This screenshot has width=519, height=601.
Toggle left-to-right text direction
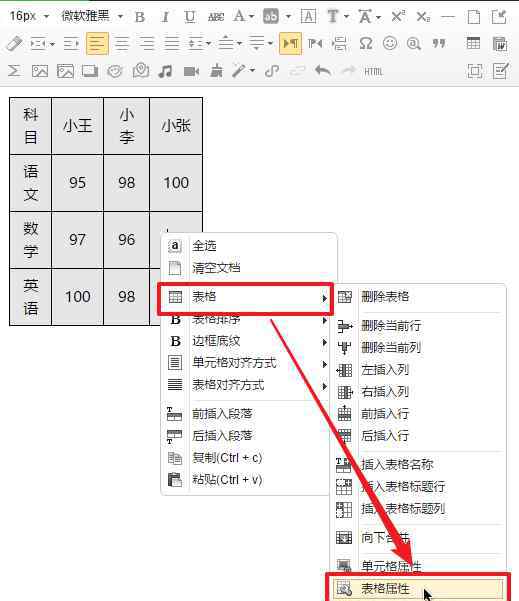290,44
